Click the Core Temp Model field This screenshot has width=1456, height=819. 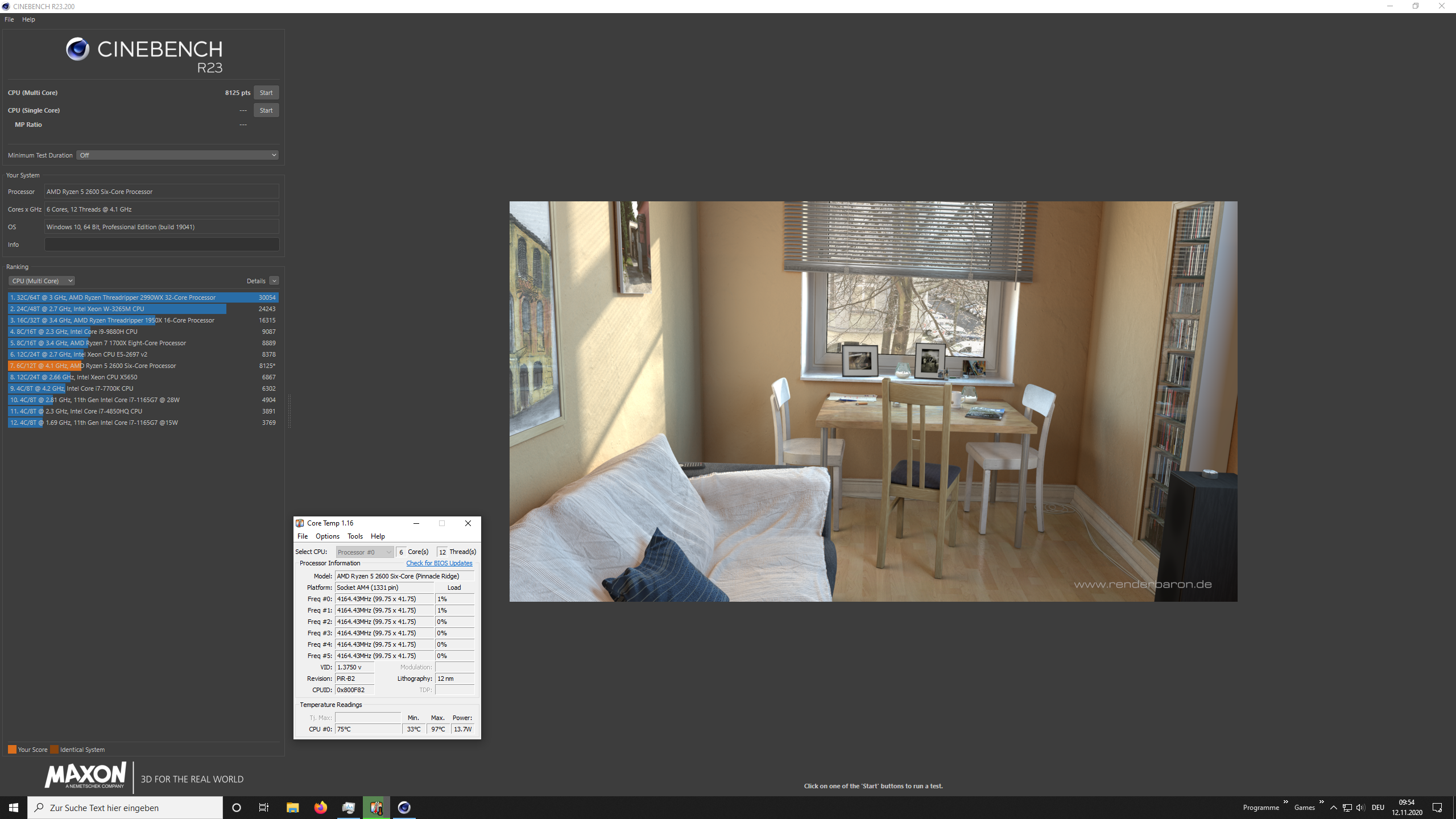pyautogui.click(x=404, y=576)
